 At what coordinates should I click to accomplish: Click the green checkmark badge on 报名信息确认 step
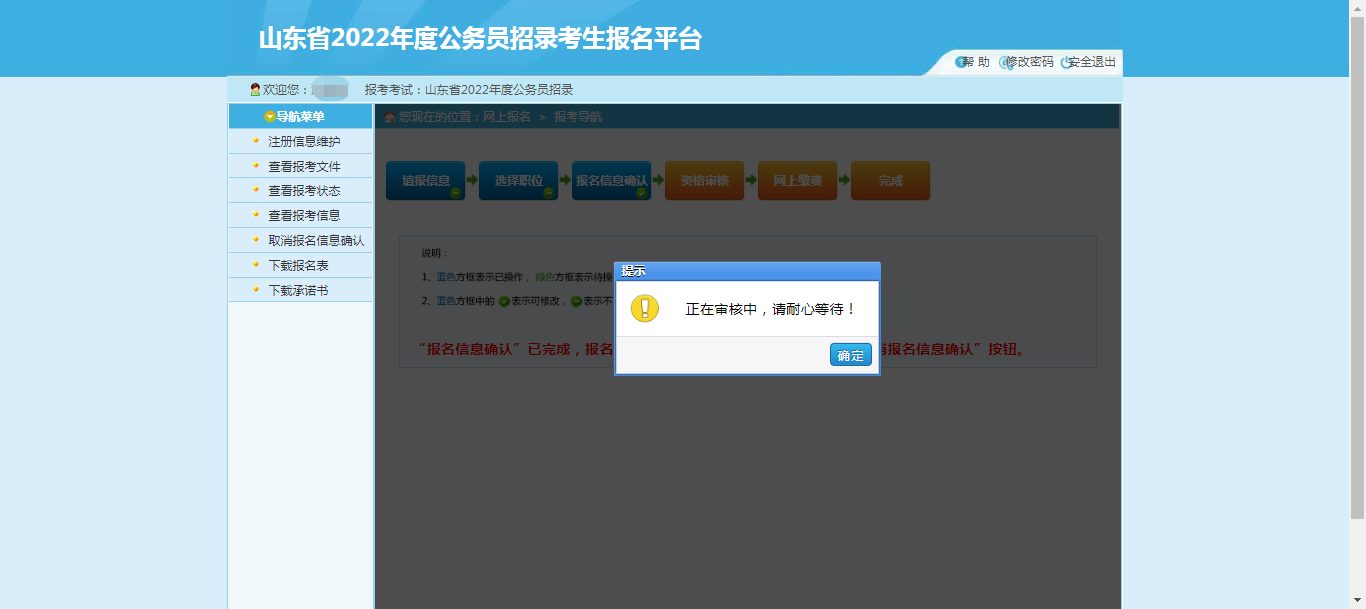tap(642, 191)
